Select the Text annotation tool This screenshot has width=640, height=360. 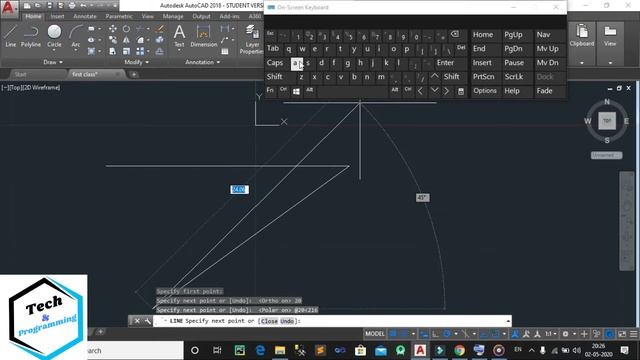179,36
